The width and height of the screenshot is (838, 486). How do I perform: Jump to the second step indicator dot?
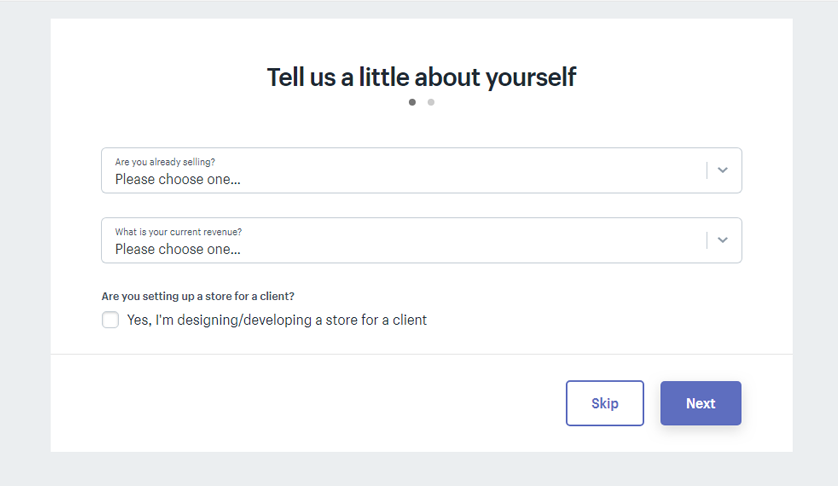[431, 102]
